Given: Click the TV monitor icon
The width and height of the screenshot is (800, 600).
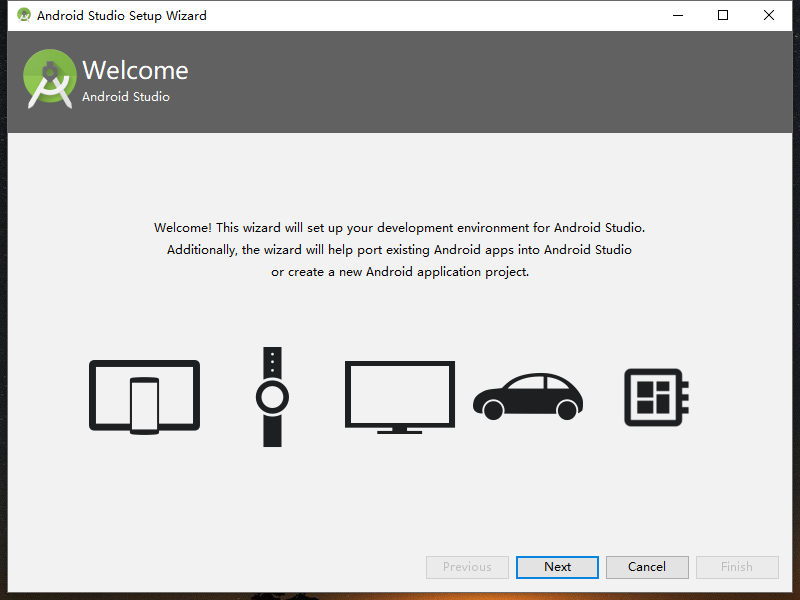Looking at the screenshot, I should click(x=400, y=397).
